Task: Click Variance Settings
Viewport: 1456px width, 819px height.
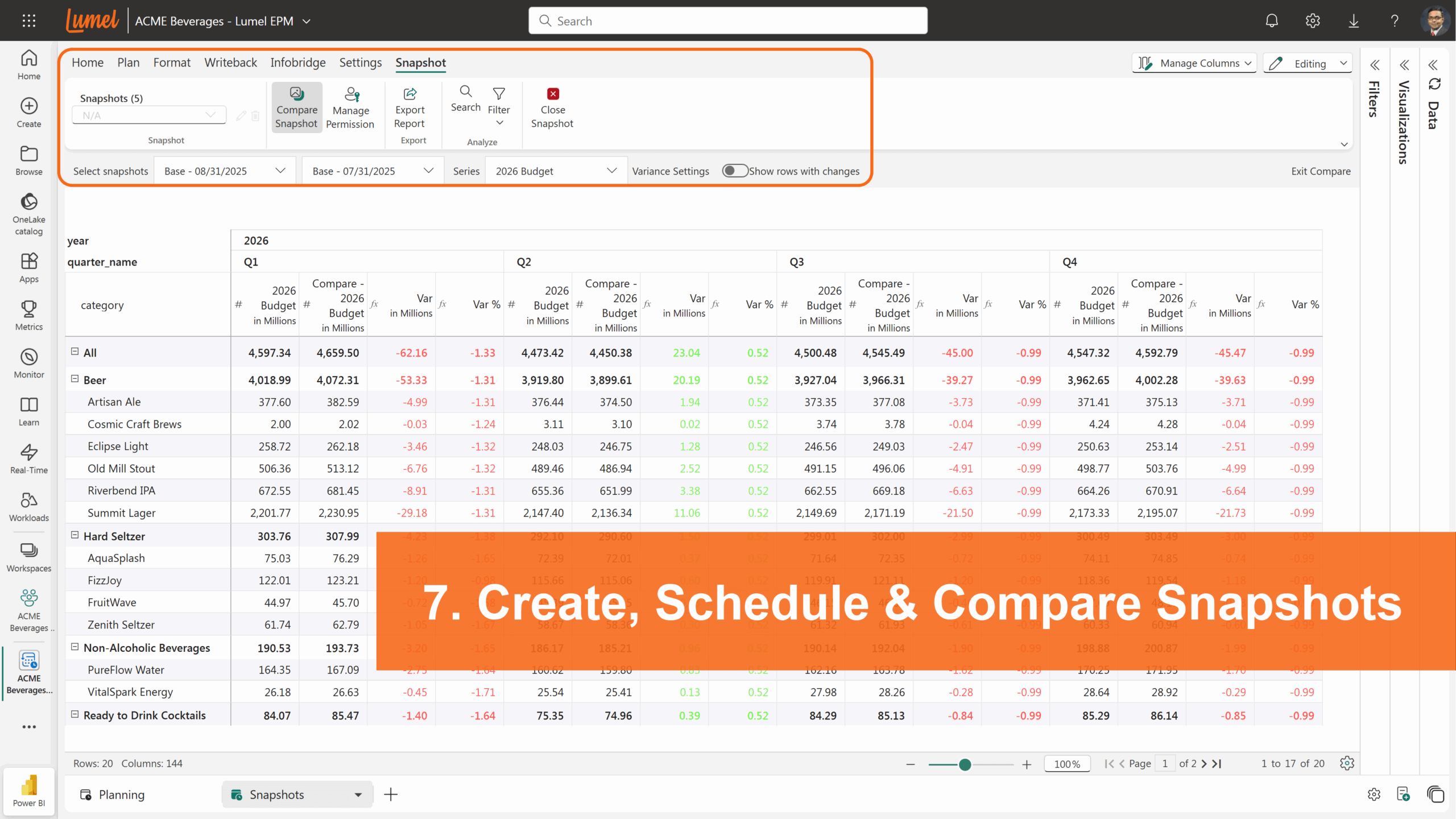Action: point(671,171)
